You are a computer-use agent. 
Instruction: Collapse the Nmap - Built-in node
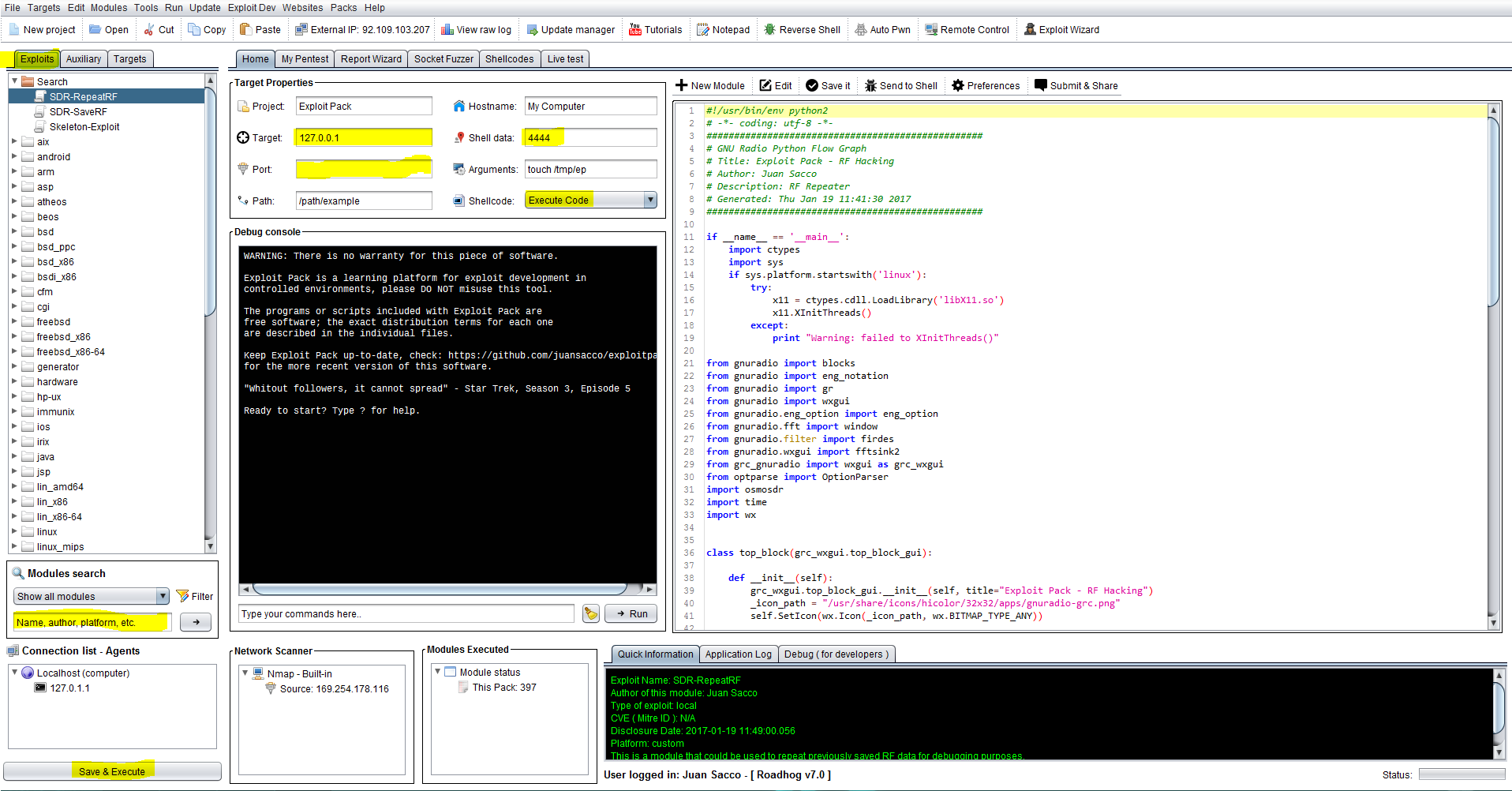click(x=245, y=673)
